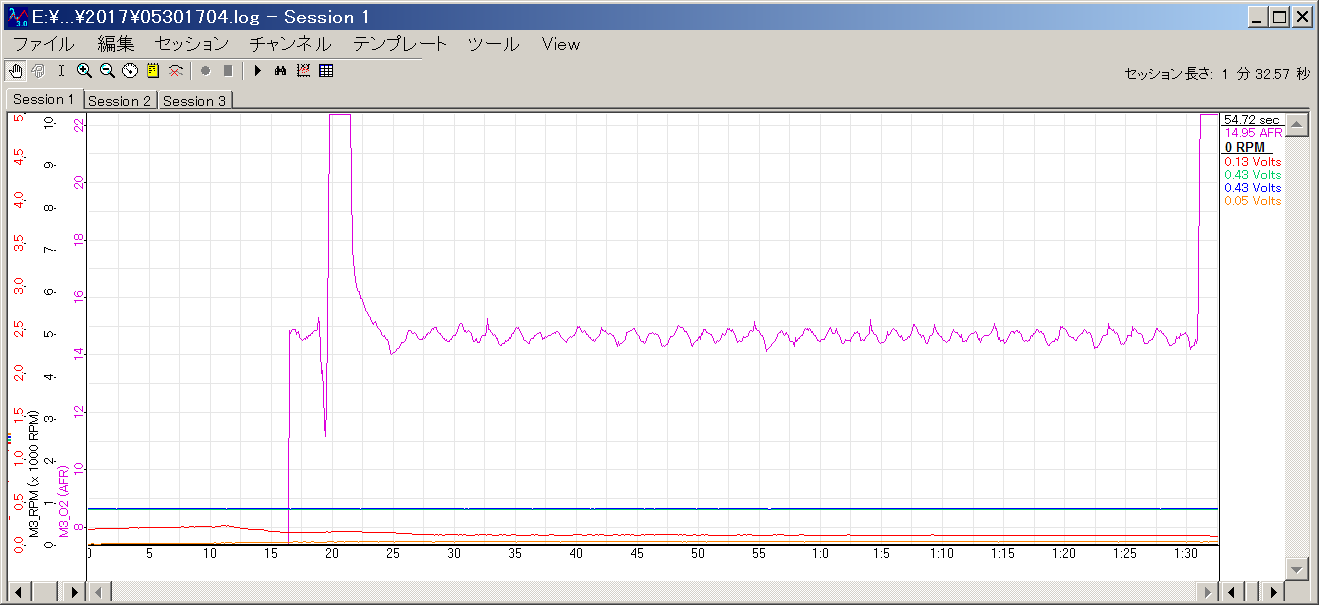Click the 14.95 AFR channel readout

(1253, 133)
